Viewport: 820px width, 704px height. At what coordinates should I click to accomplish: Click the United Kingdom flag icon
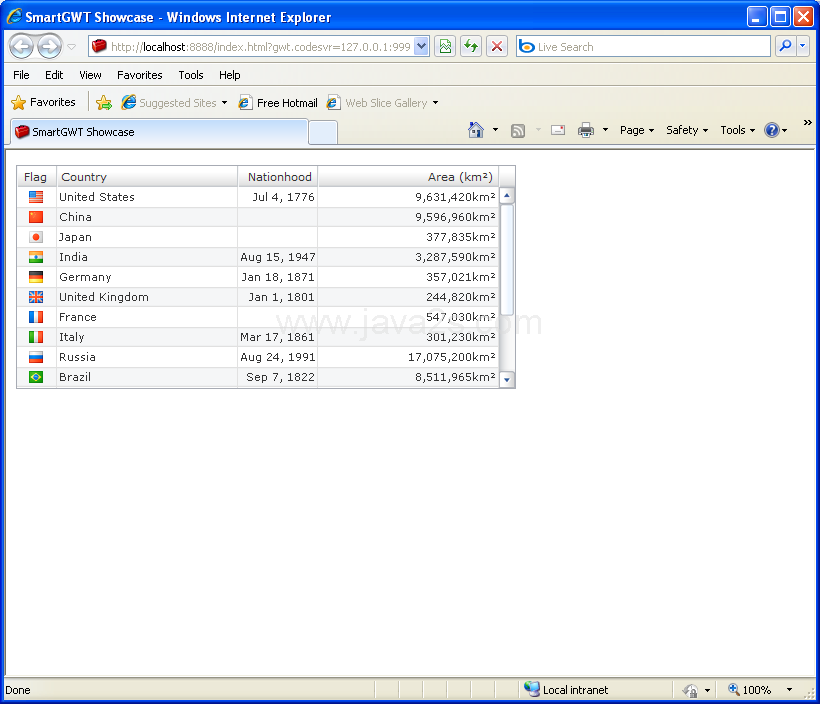tap(36, 297)
